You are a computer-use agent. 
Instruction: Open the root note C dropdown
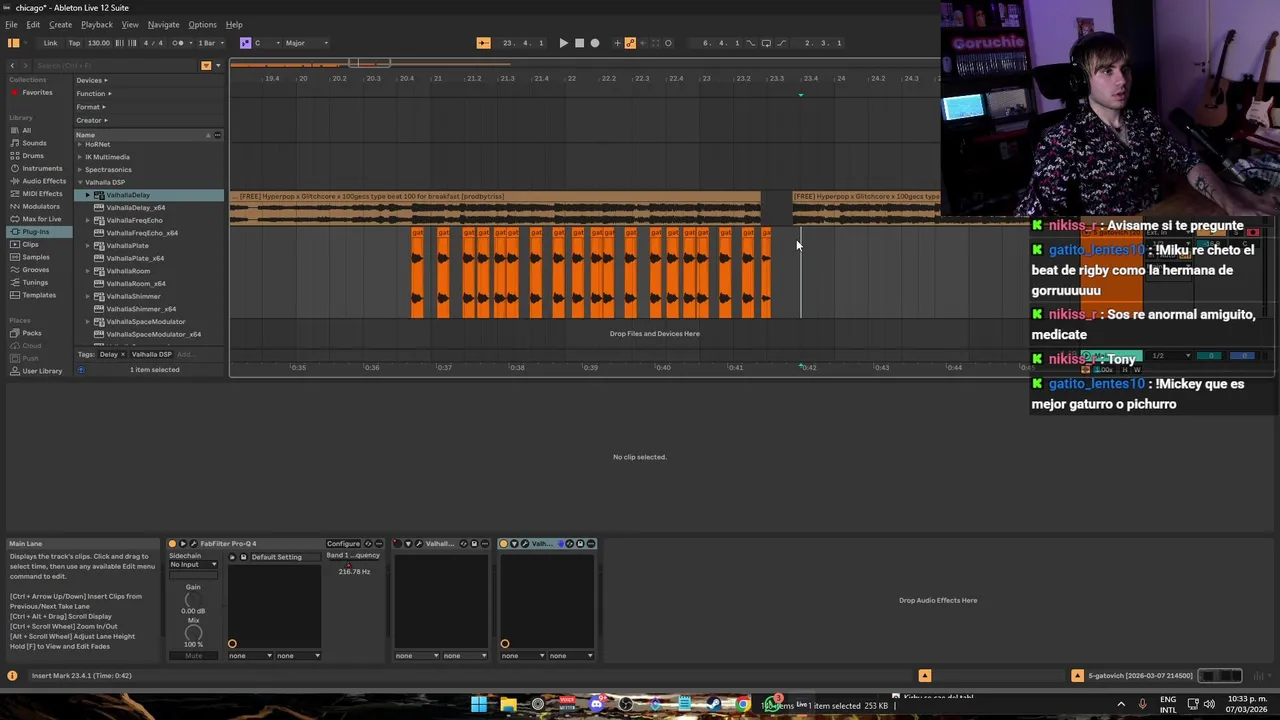267,43
